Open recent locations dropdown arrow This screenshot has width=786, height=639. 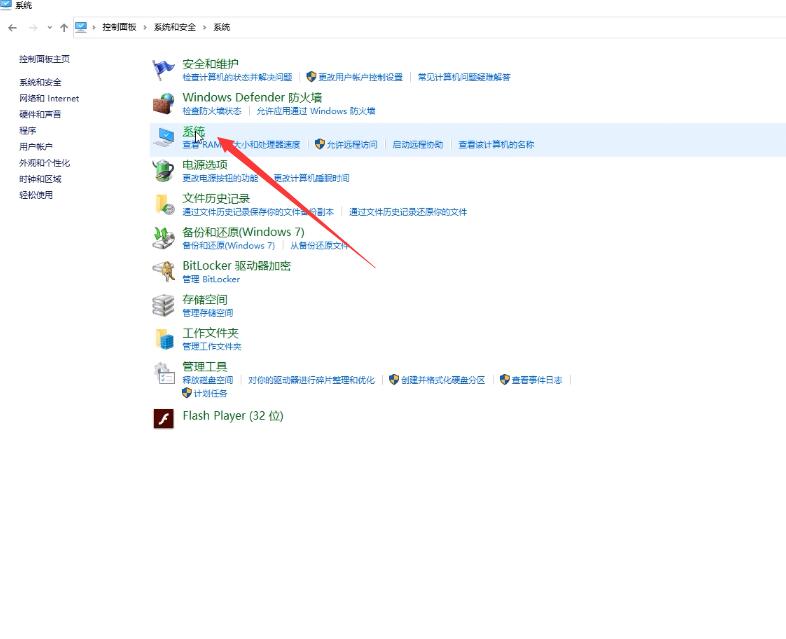pos(49,28)
